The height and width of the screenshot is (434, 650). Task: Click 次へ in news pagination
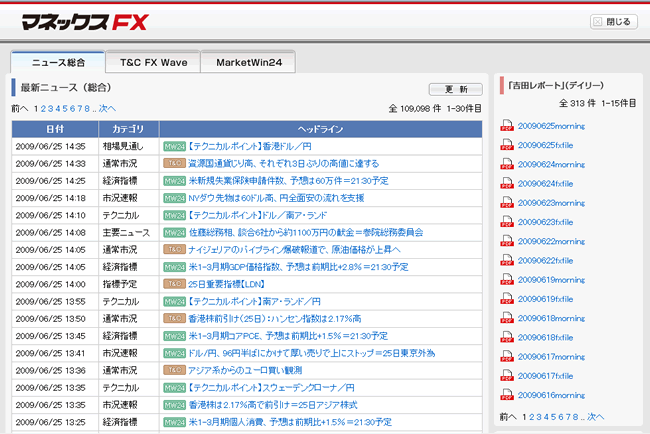107,109
